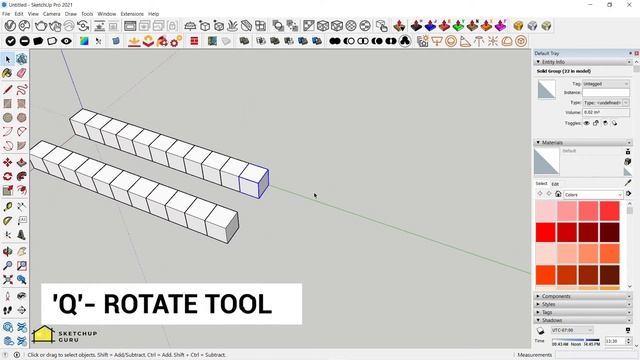640x360 pixels.
Task: Click the V-Ray teapot Render icon
Action: coord(40,26)
